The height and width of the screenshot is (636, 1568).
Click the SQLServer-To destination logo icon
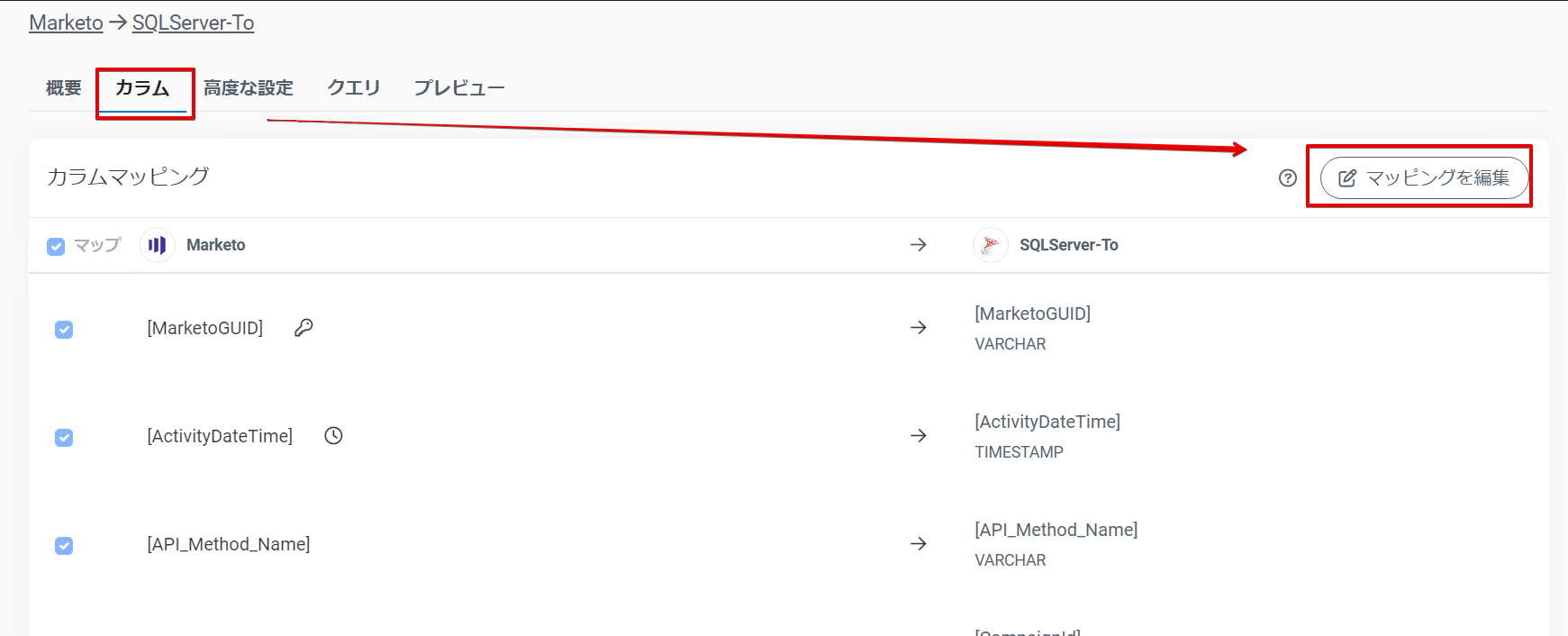(x=990, y=245)
